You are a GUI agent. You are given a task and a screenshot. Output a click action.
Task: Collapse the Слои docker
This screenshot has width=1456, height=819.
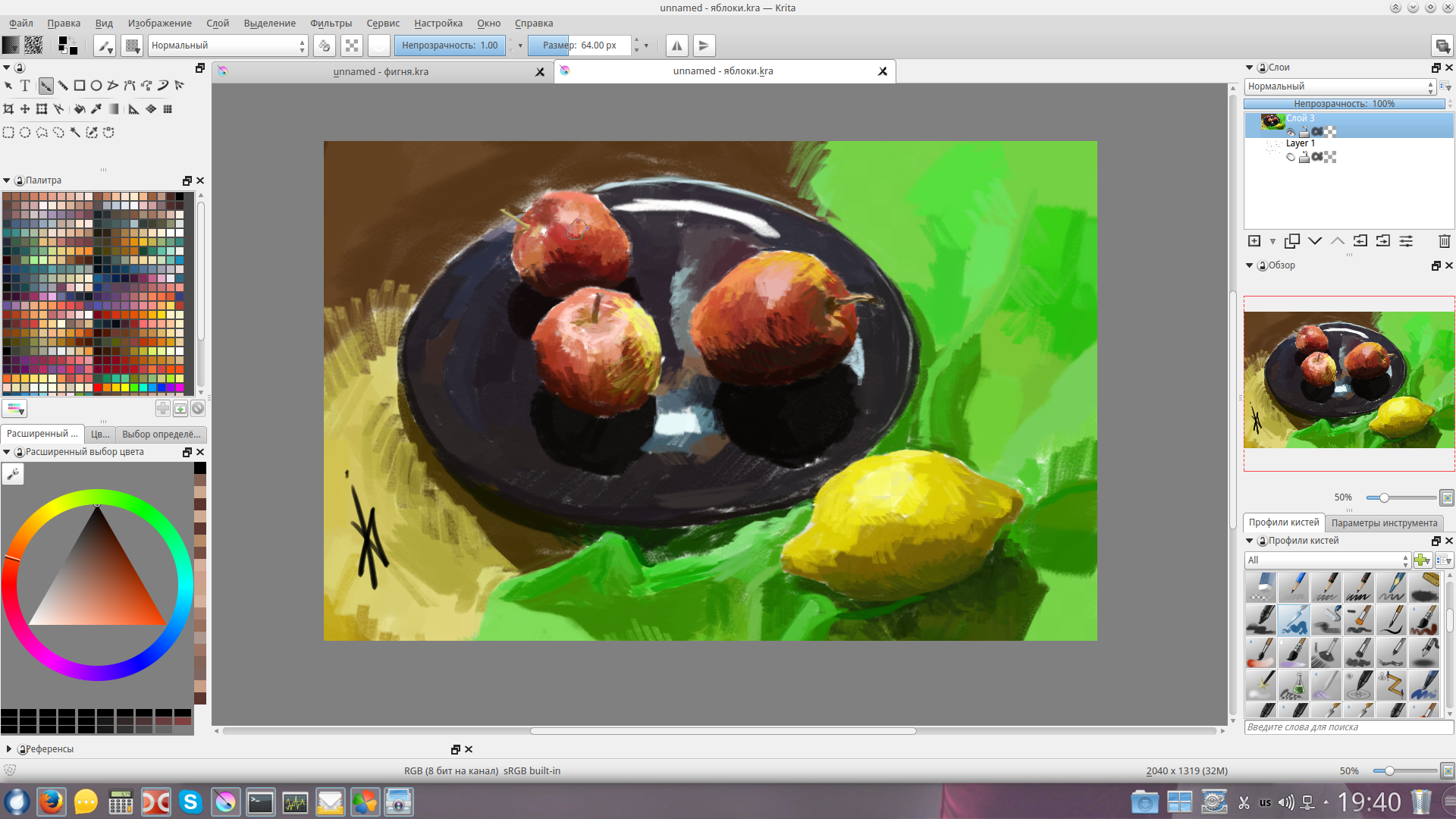click(1249, 67)
